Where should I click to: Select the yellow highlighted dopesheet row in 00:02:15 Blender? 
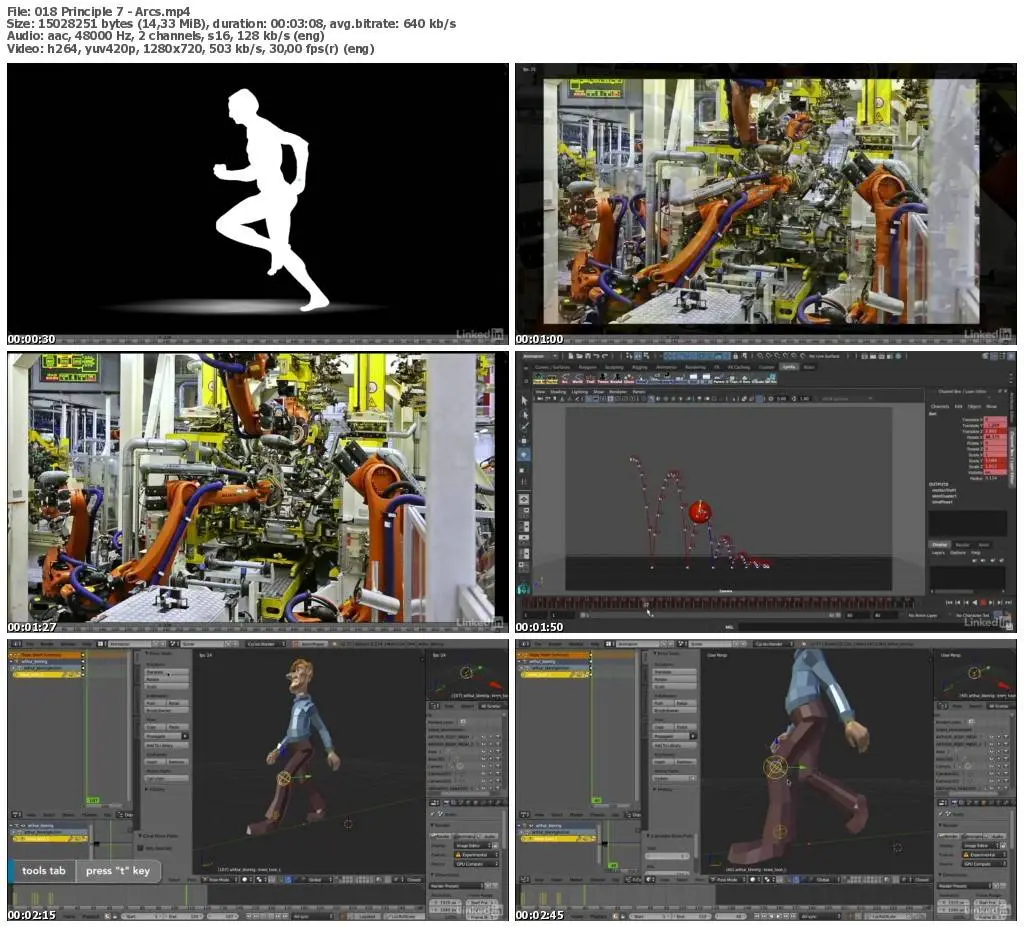tap(48, 674)
